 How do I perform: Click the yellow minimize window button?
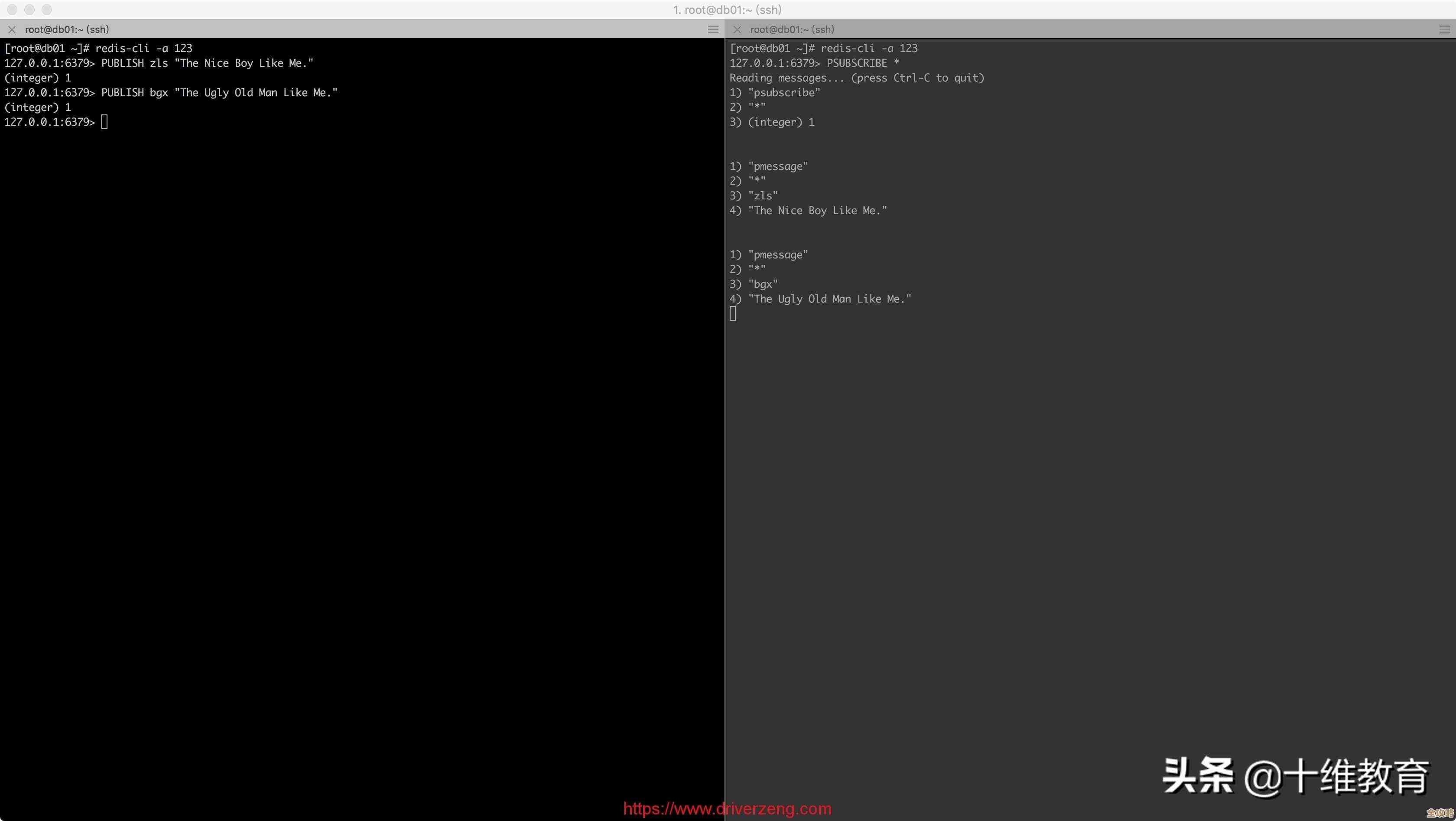click(x=29, y=10)
